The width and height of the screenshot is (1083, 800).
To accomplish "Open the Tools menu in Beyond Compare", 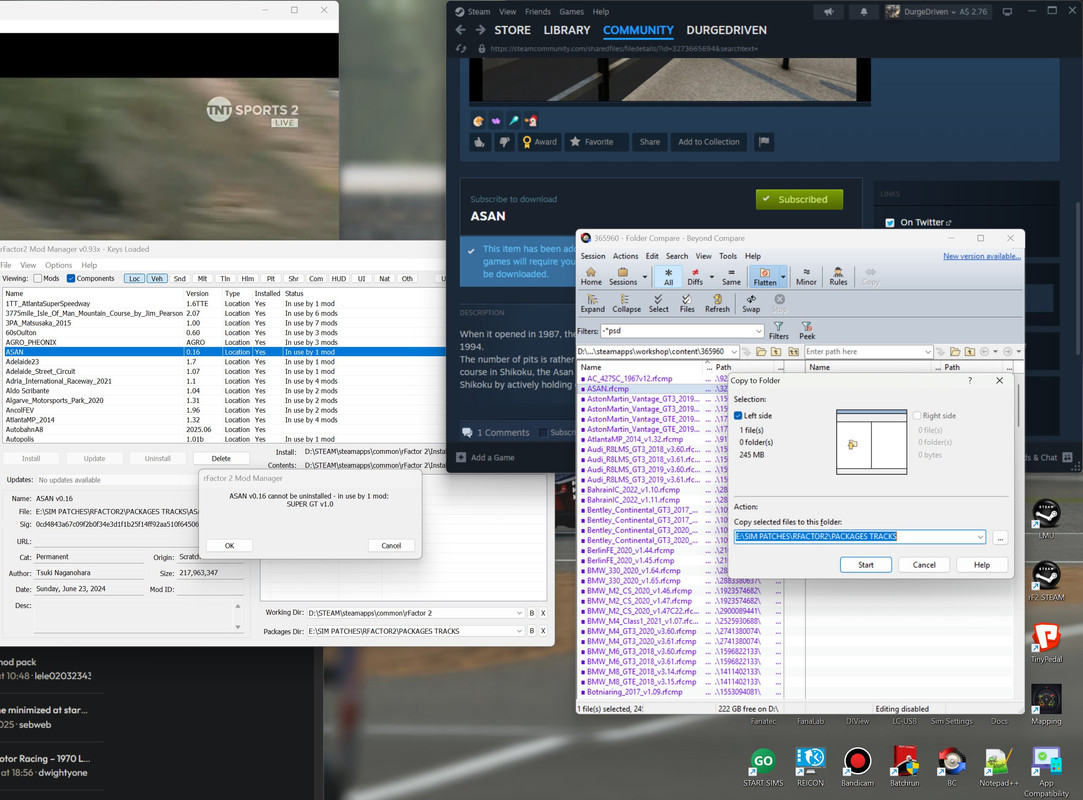I will [x=728, y=256].
